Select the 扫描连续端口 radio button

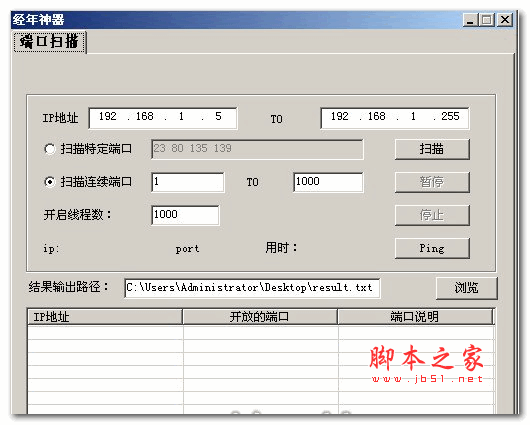tap(50, 182)
